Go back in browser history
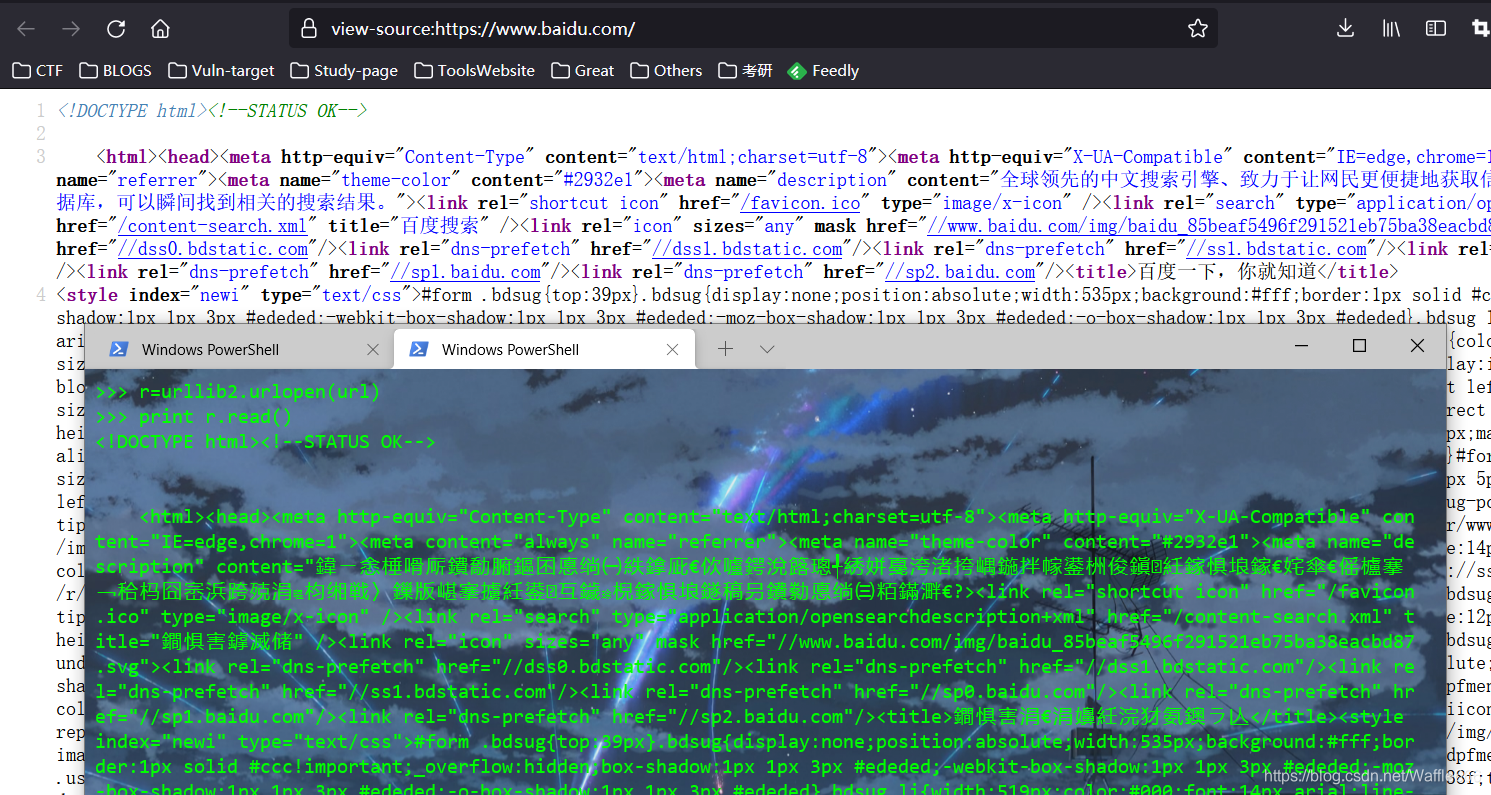 pyautogui.click(x=26, y=29)
